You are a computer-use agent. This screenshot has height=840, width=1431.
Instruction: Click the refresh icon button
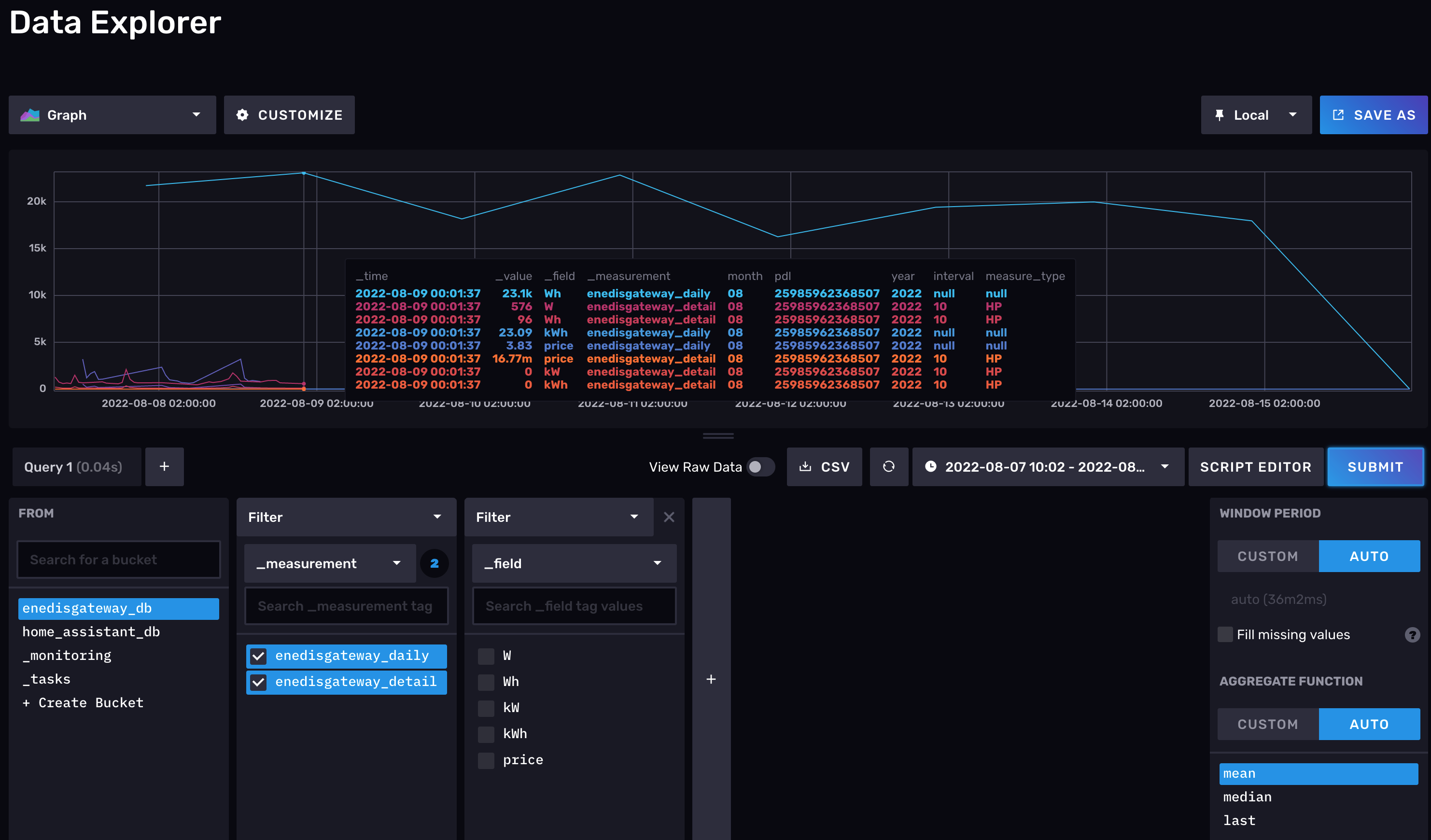889,467
